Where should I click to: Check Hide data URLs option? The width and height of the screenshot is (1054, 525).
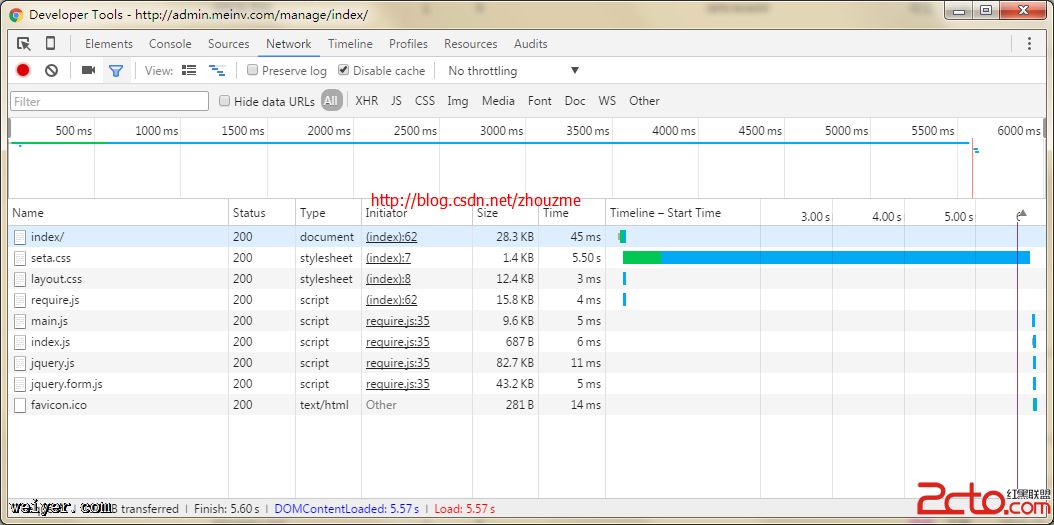click(225, 100)
